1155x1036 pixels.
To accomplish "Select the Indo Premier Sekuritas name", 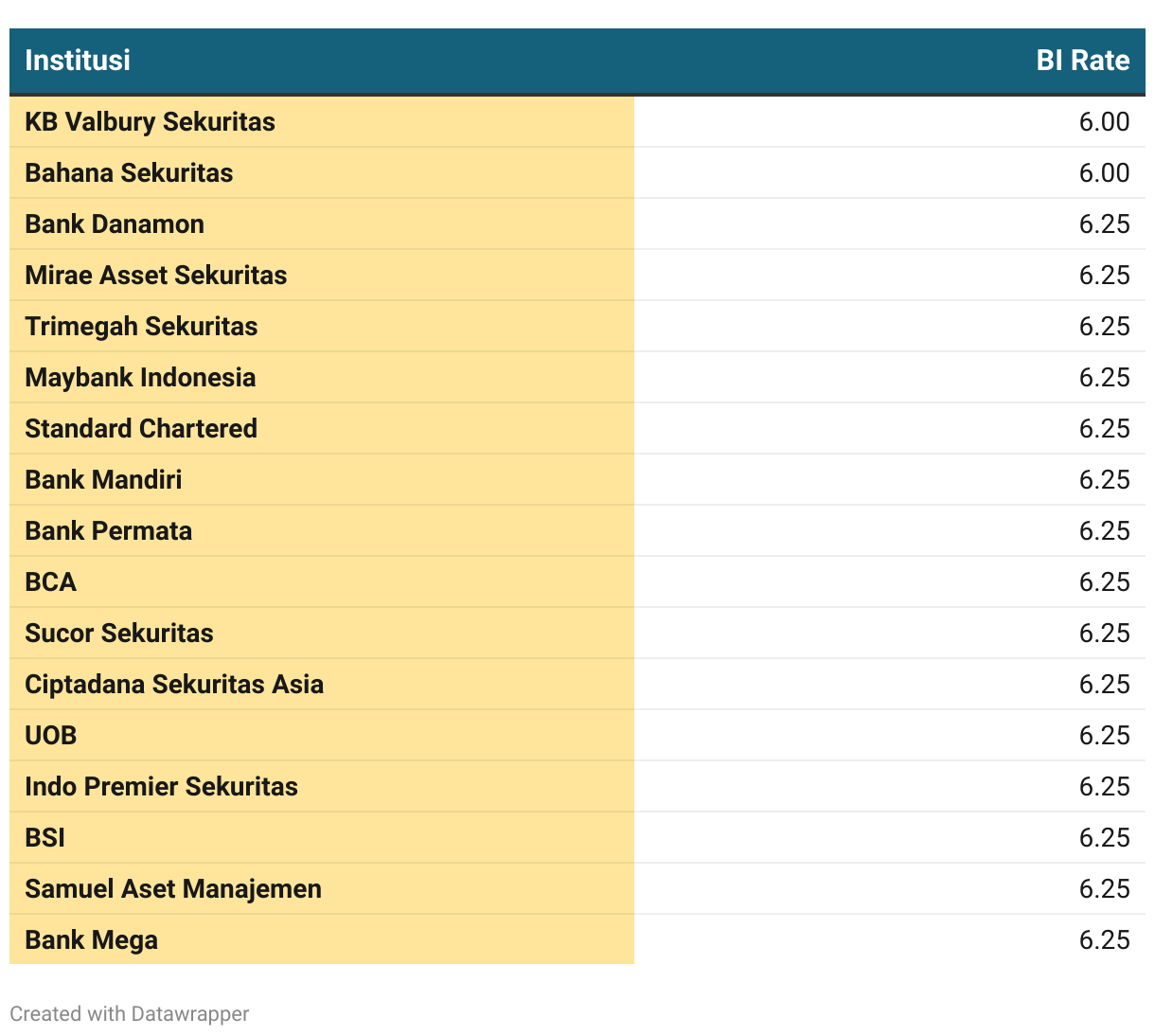I will pos(161,787).
